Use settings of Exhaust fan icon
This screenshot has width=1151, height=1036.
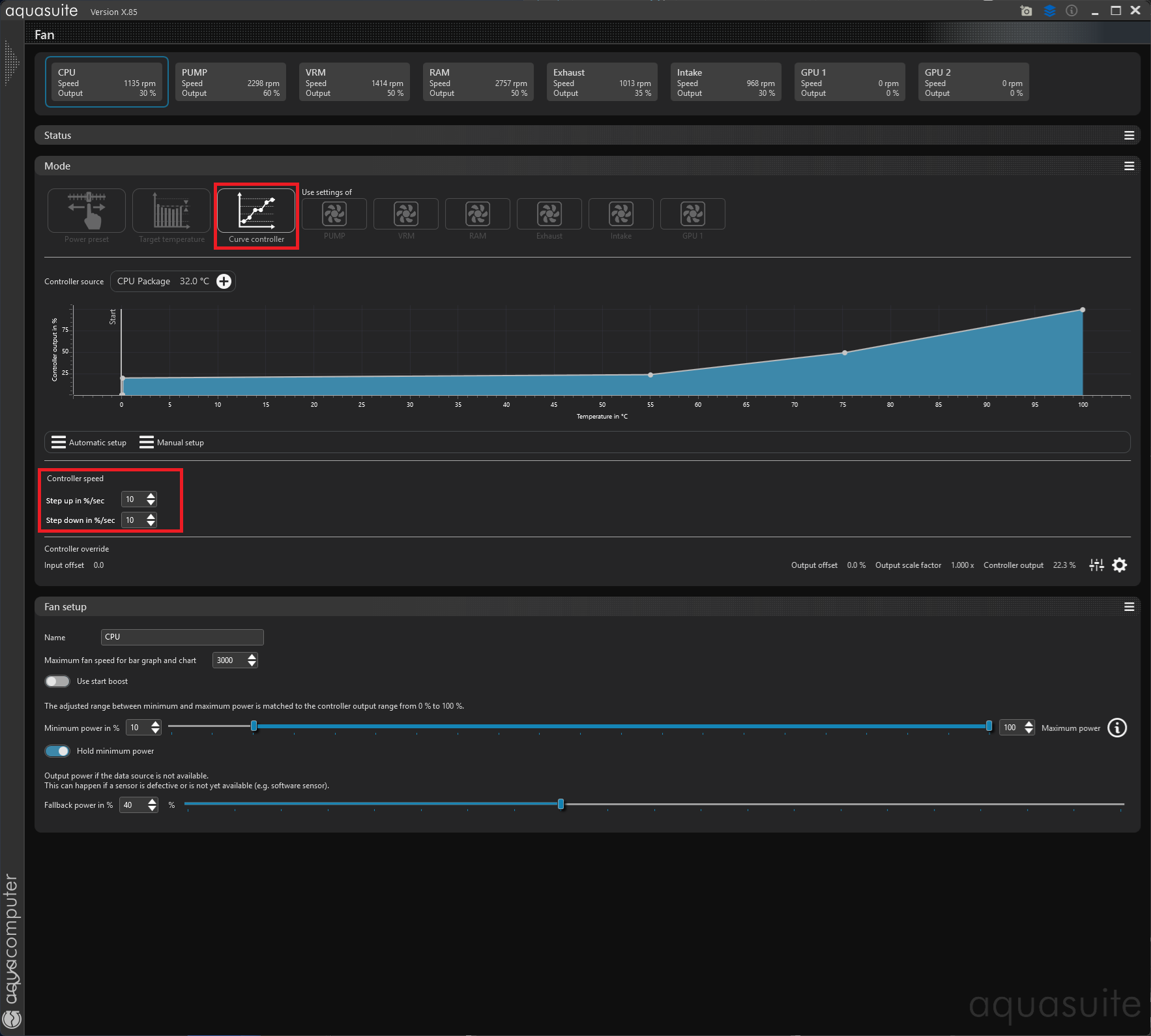tap(549, 214)
